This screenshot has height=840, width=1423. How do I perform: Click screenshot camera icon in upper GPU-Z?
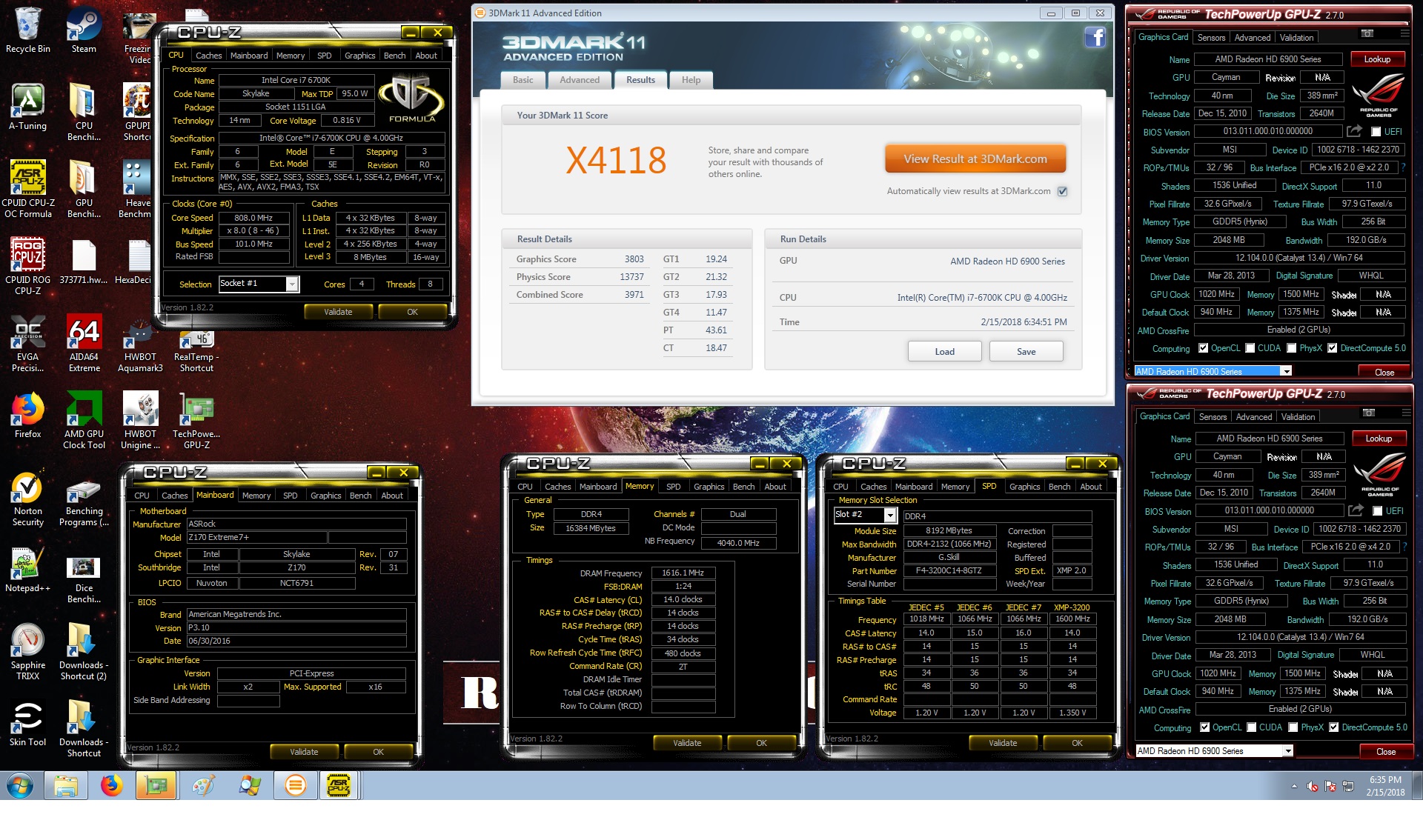pos(1367,34)
